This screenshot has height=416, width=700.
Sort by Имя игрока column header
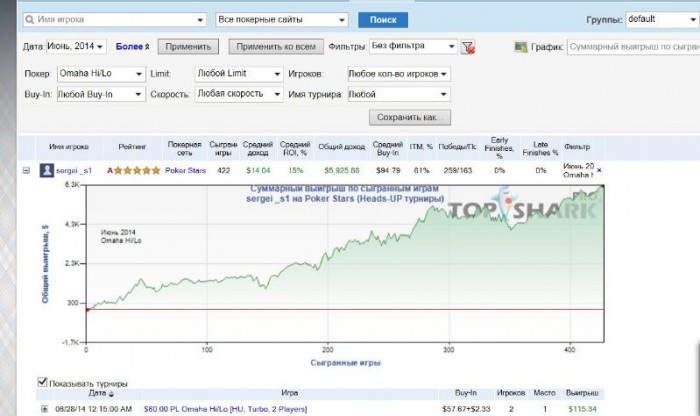69,147
